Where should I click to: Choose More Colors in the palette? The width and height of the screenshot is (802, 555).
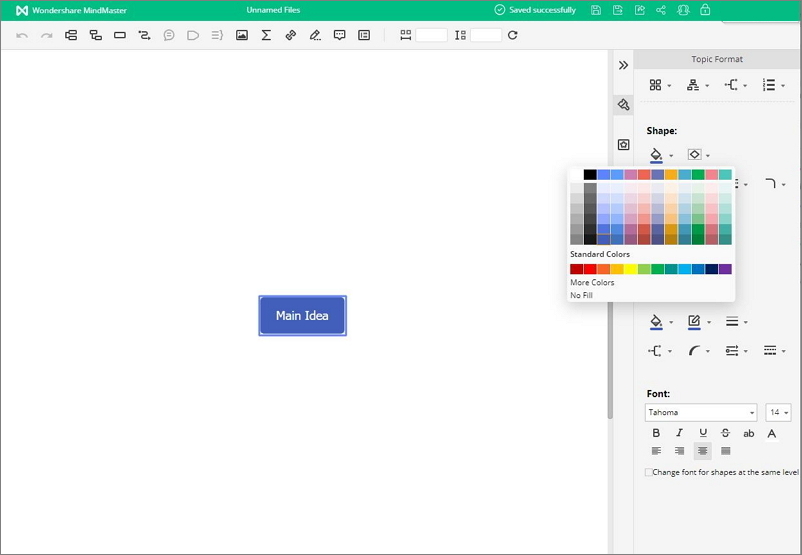tap(592, 283)
